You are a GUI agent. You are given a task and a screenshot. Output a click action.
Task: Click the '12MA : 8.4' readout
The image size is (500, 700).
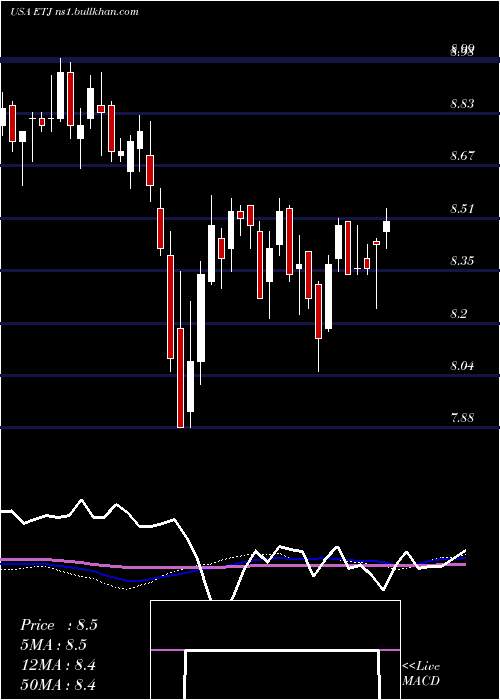(58, 665)
